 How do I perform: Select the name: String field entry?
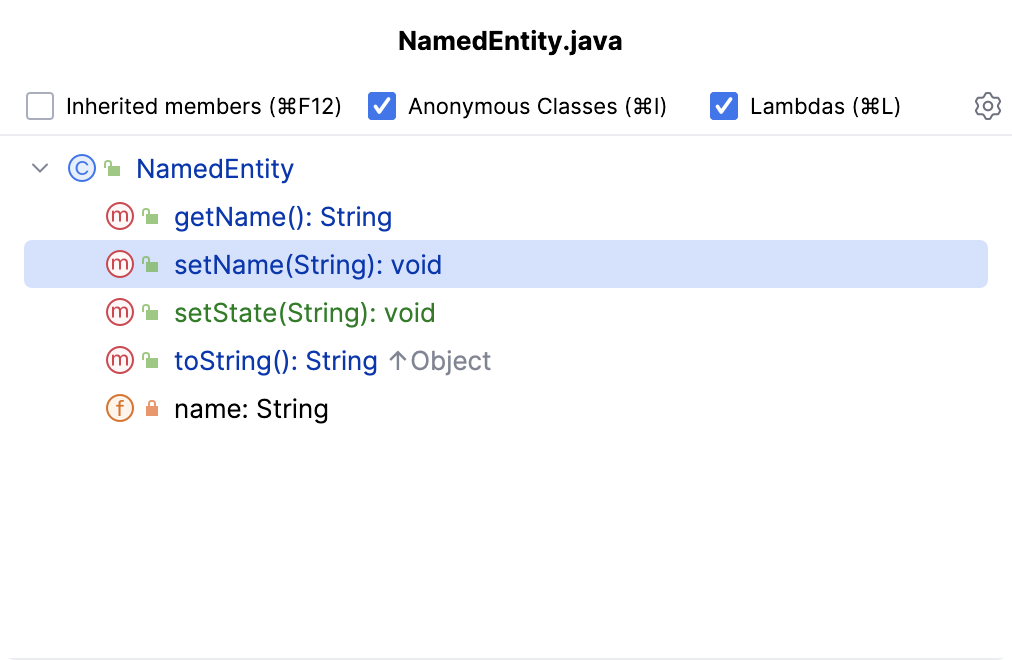click(x=251, y=408)
